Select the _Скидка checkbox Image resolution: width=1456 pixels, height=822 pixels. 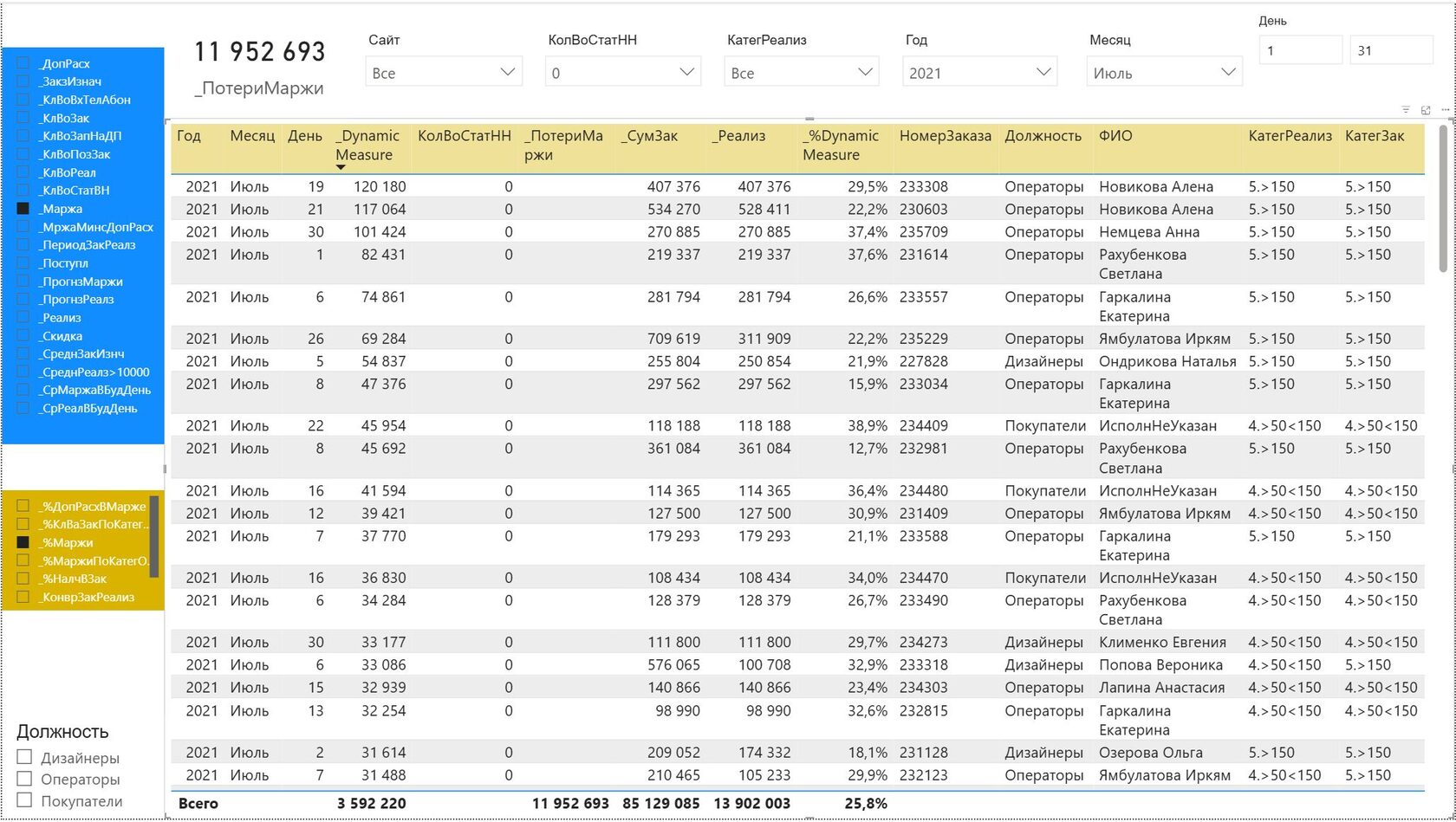coord(23,336)
